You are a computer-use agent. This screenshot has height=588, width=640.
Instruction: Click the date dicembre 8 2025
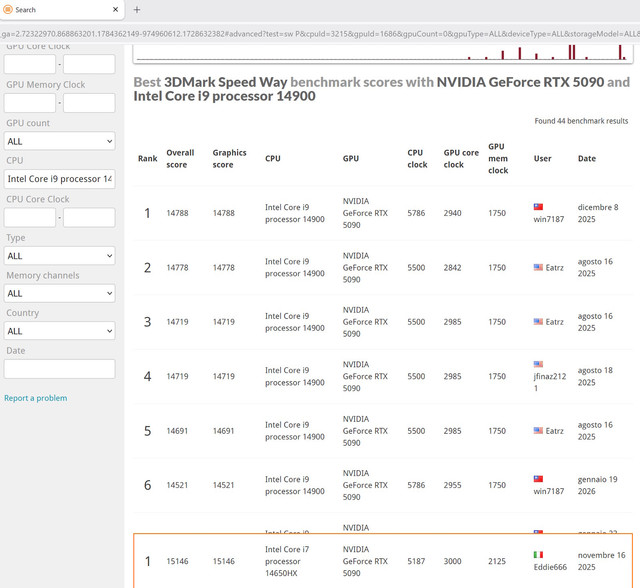[x=598, y=213]
